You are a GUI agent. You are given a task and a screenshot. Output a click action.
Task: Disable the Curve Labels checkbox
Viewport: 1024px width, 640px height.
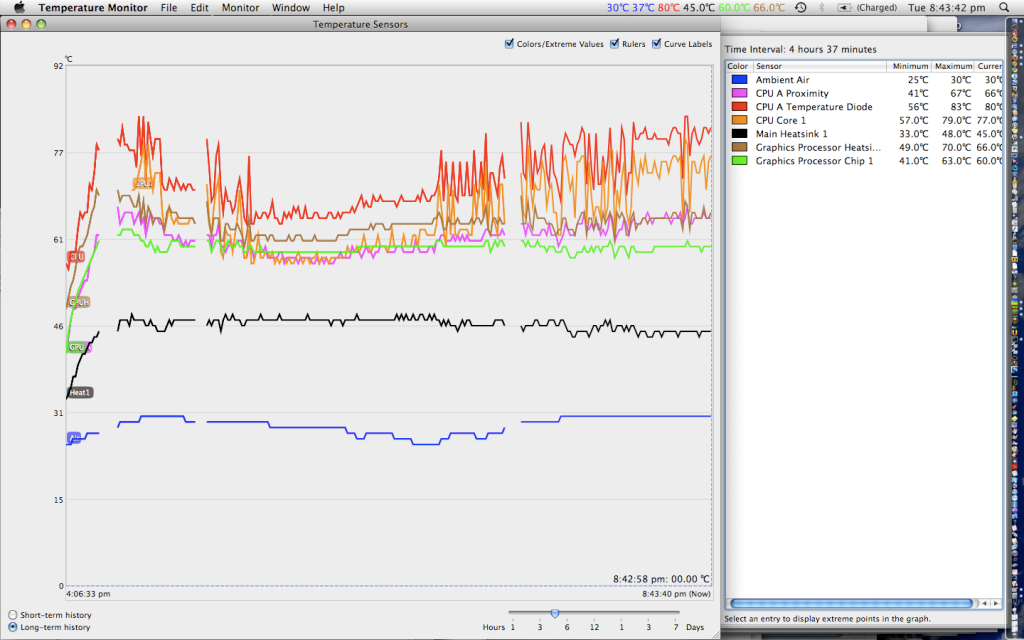[x=656, y=44]
